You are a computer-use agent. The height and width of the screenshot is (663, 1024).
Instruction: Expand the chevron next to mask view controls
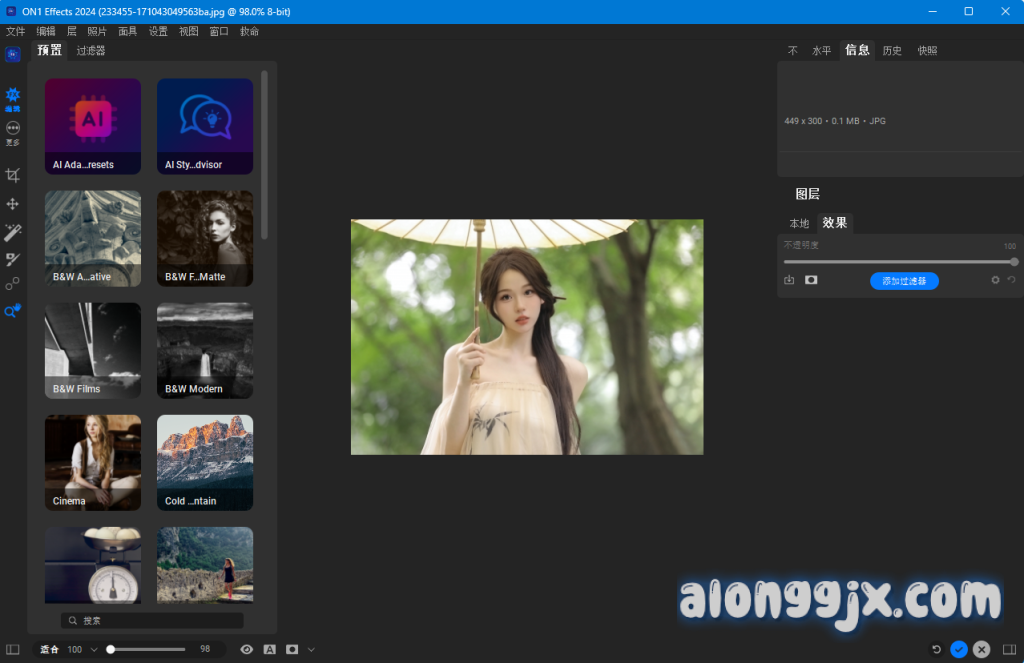coord(311,649)
